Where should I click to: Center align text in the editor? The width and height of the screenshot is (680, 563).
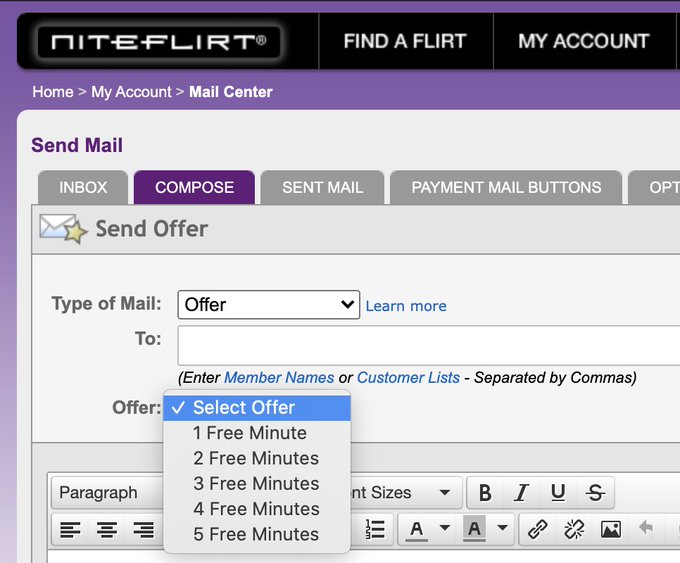pos(107,530)
